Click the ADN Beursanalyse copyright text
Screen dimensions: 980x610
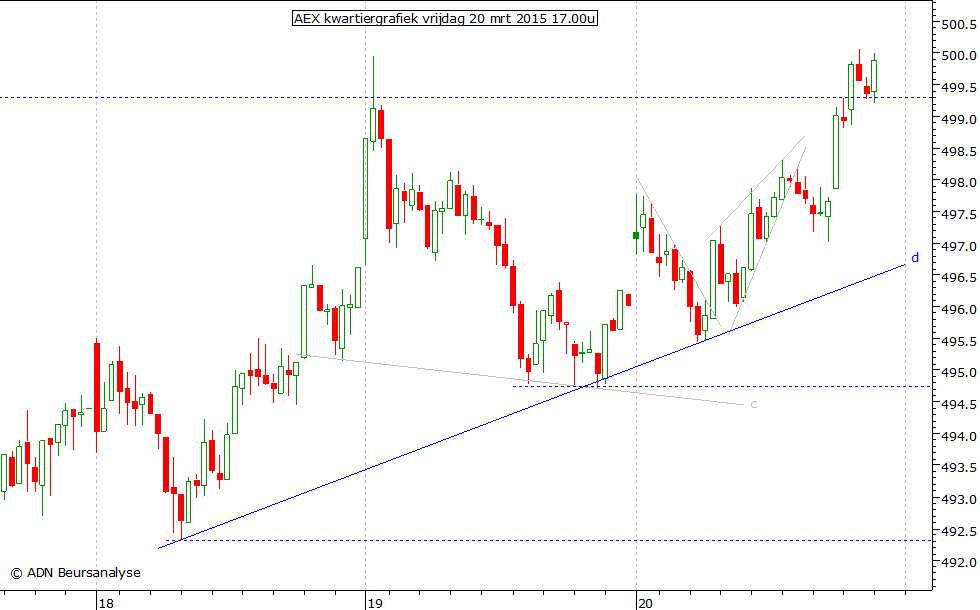point(76,572)
